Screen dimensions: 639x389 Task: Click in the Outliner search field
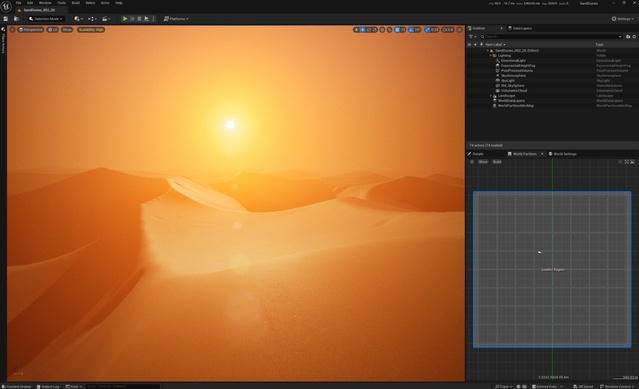(x=551, y=37)
